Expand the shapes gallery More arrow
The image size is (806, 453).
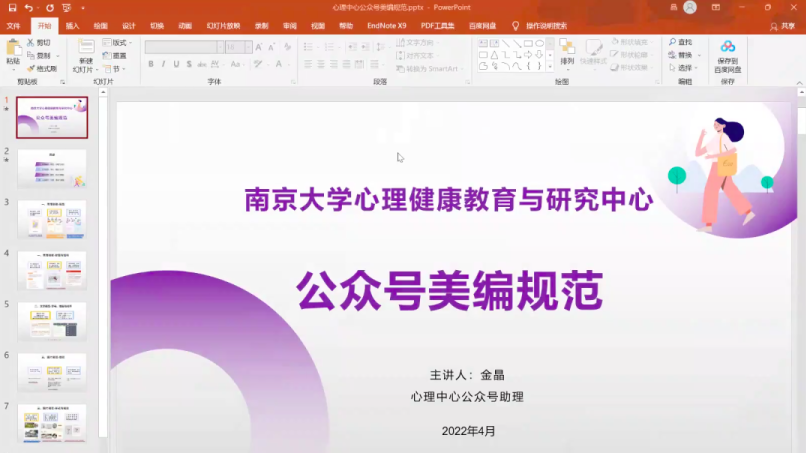pyautogui.click(x=549, y=66)
